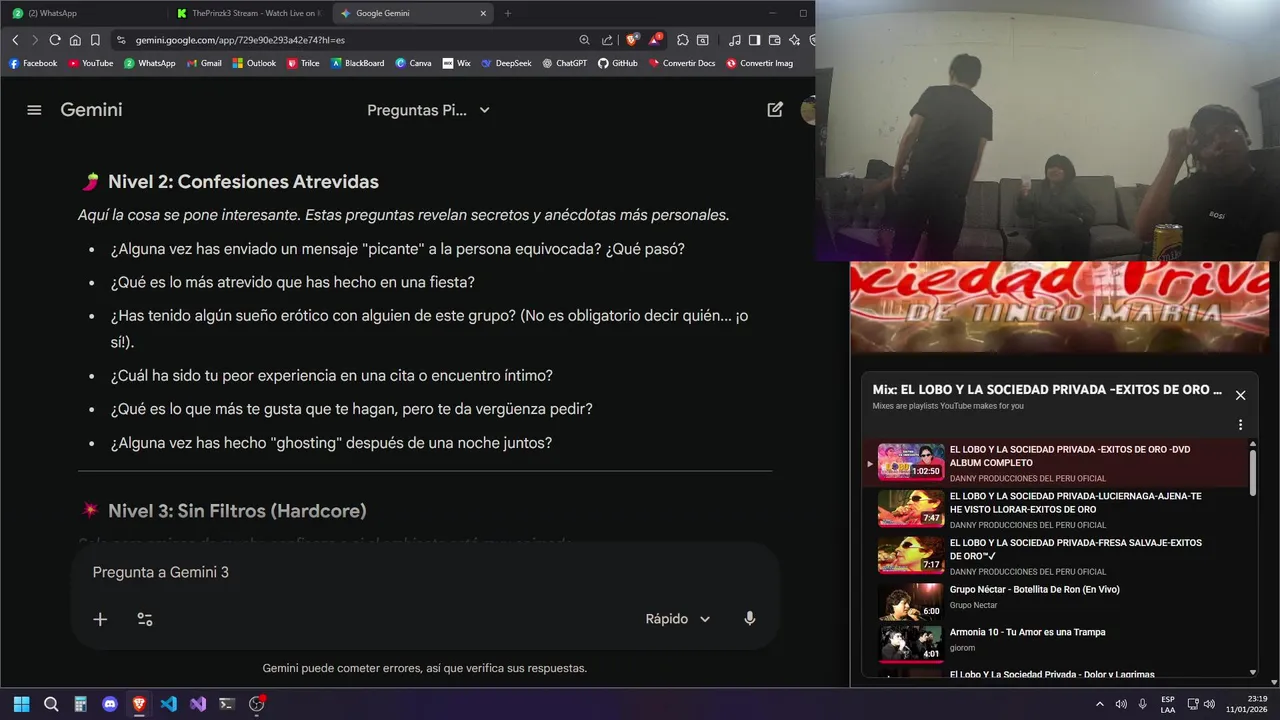Click the browser address bar URL
Viewport: 1280px width, 720px height.
[x=240, y=40]
